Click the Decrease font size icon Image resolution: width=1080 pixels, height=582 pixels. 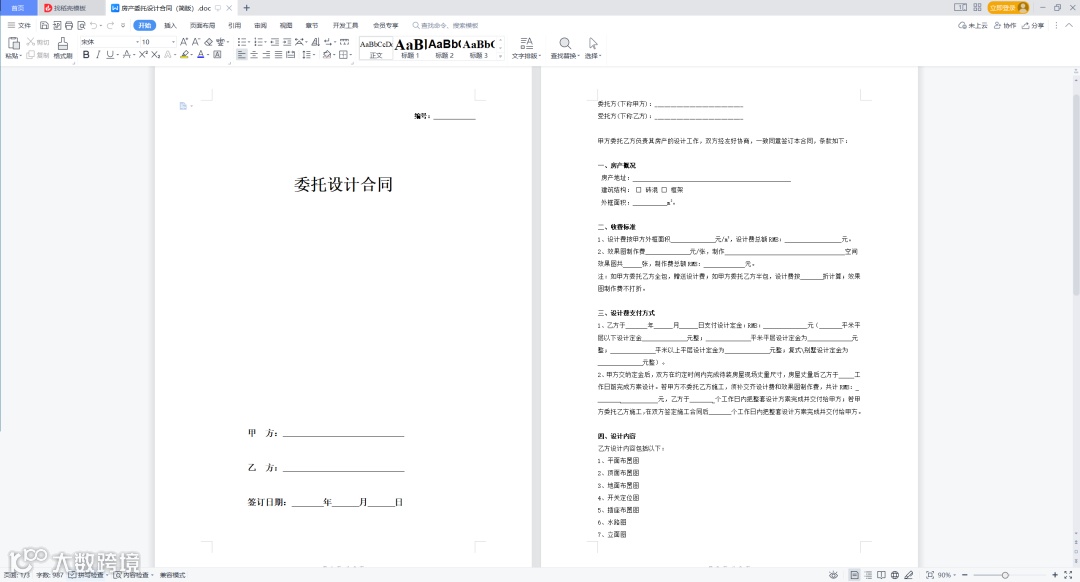[x=196, y=42]
